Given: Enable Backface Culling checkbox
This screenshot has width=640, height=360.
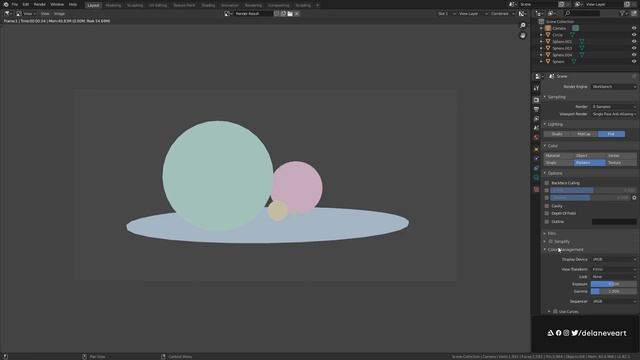Looking at the screenshot, I should point(547,183).
